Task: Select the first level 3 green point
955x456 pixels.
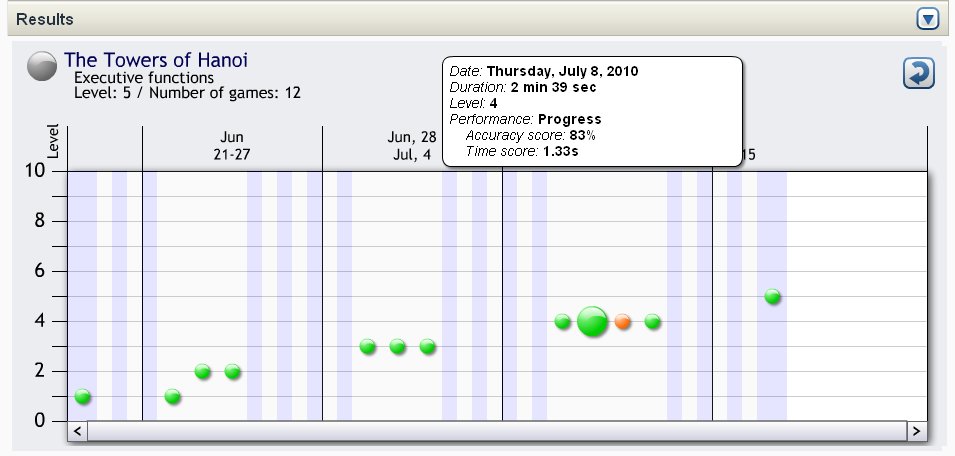Action: [x=368, y=346]
